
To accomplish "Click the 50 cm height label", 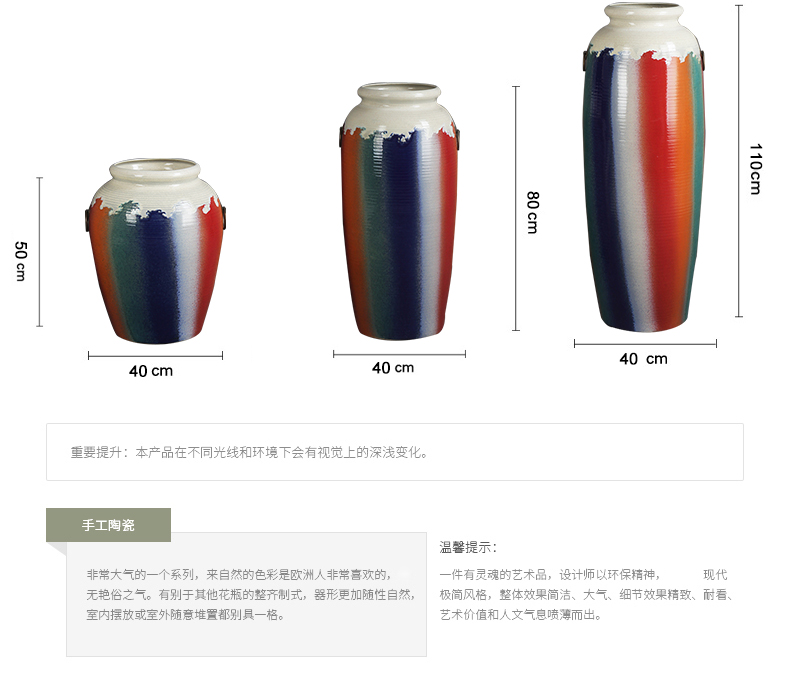I will click(x=21, y=261).
